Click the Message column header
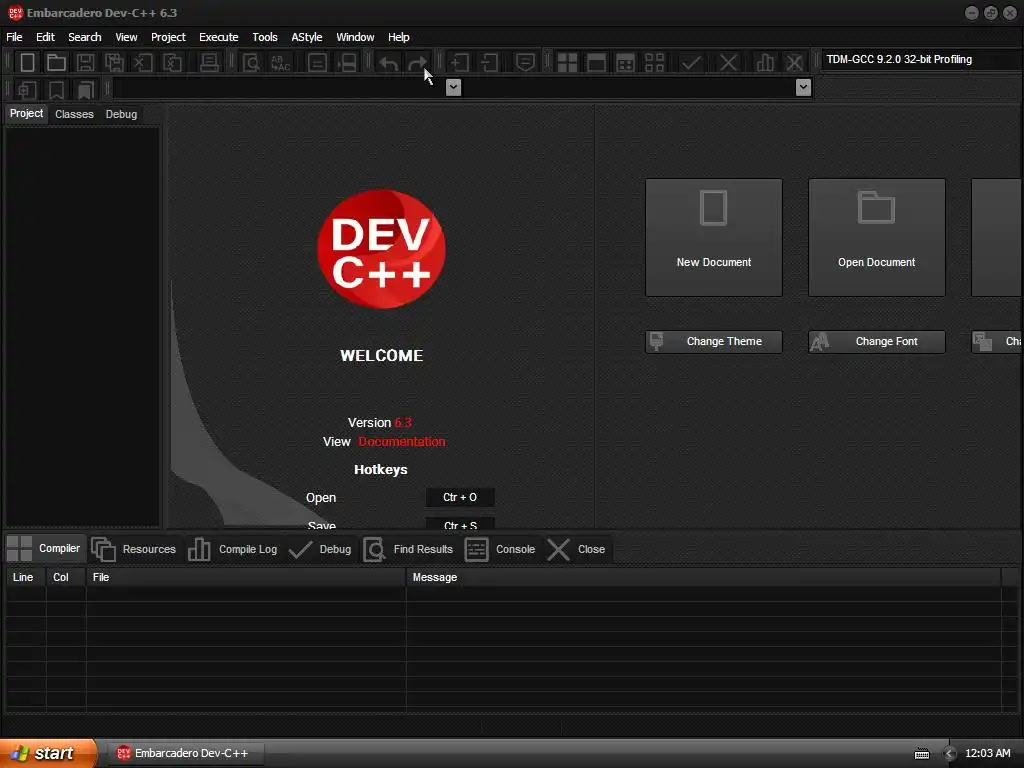Viewport: 1024px width, 768px height. click(703, 577)
